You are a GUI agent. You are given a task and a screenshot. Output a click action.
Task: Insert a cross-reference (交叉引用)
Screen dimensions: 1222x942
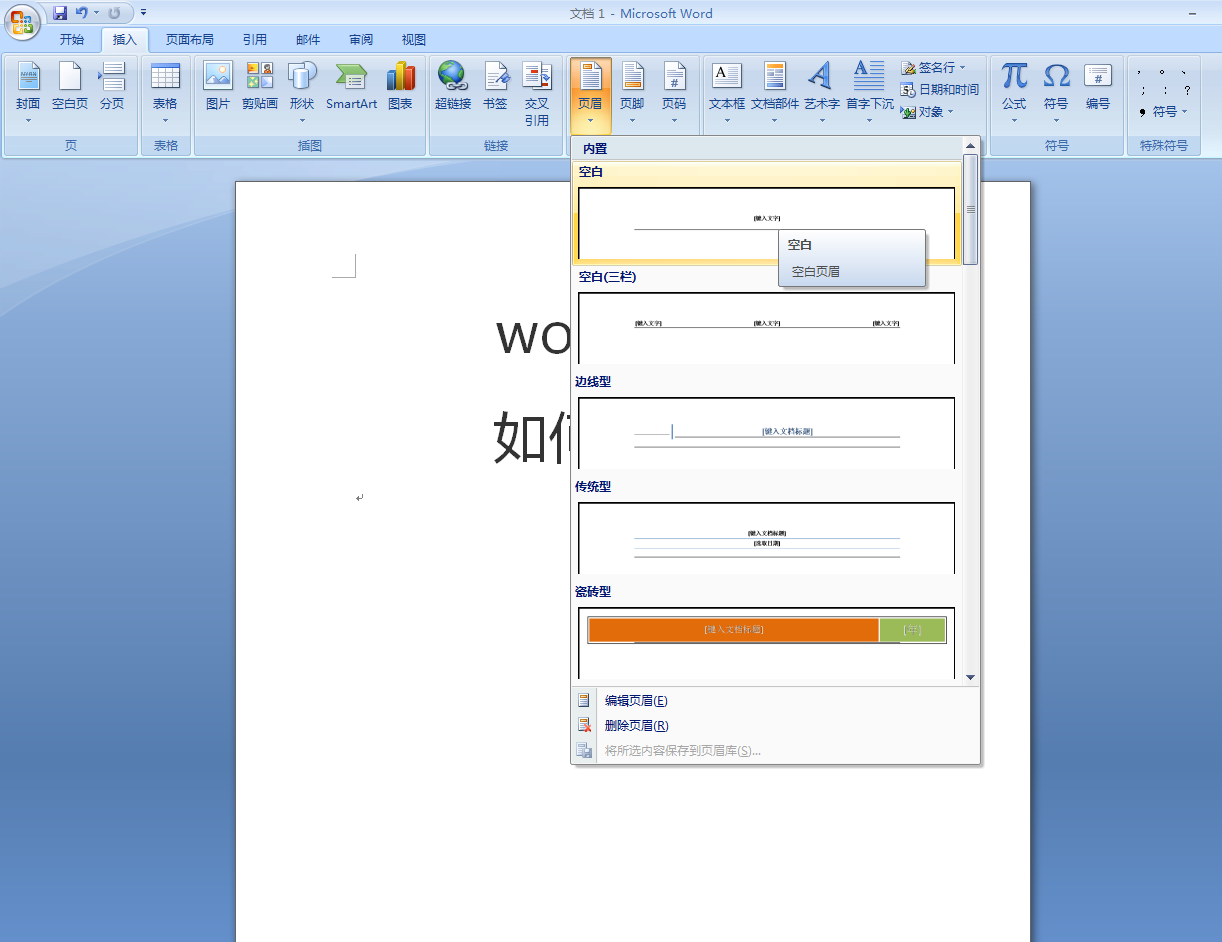(x=537, y=93)
